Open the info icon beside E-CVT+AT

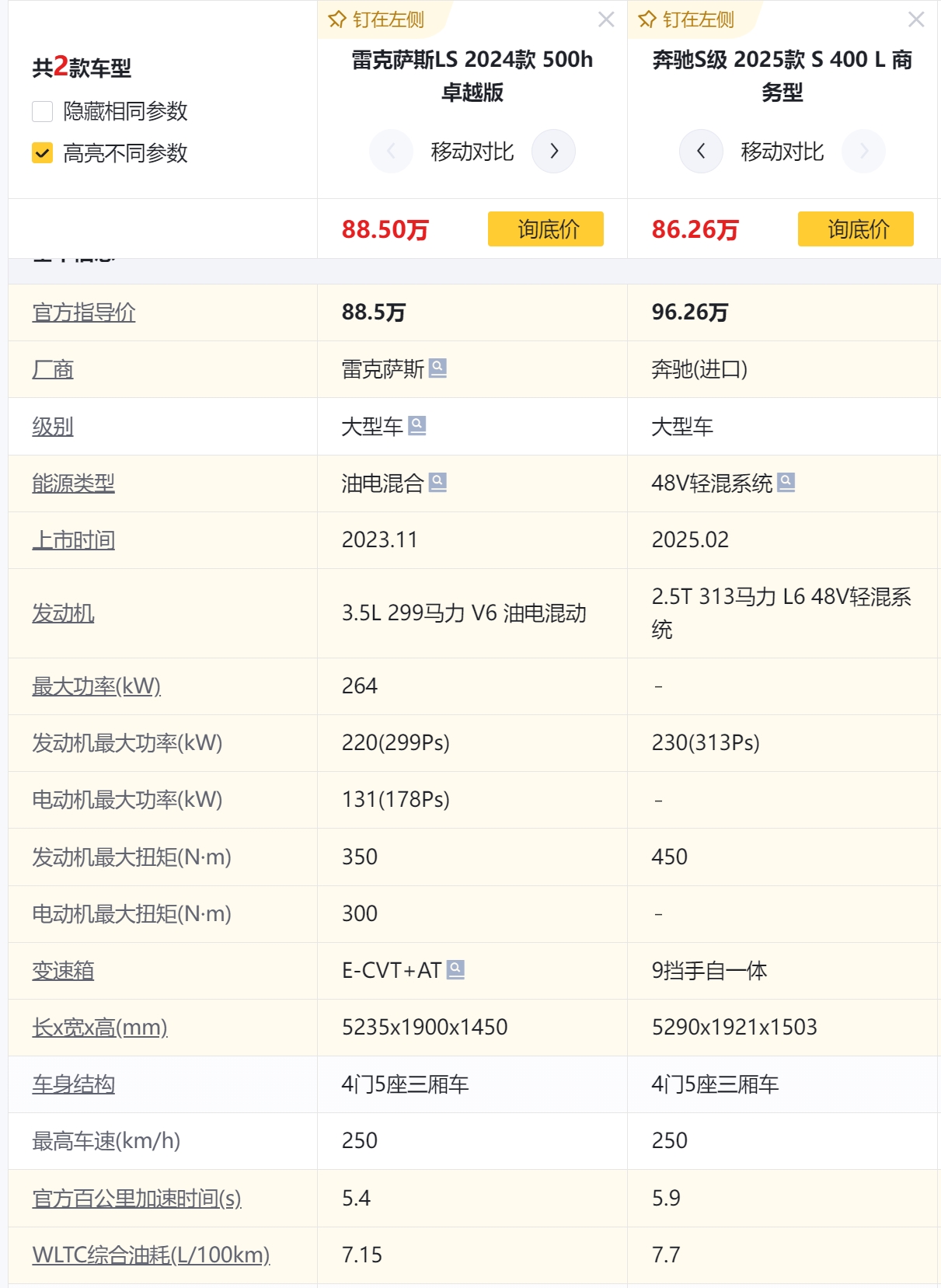click(456, 969)
